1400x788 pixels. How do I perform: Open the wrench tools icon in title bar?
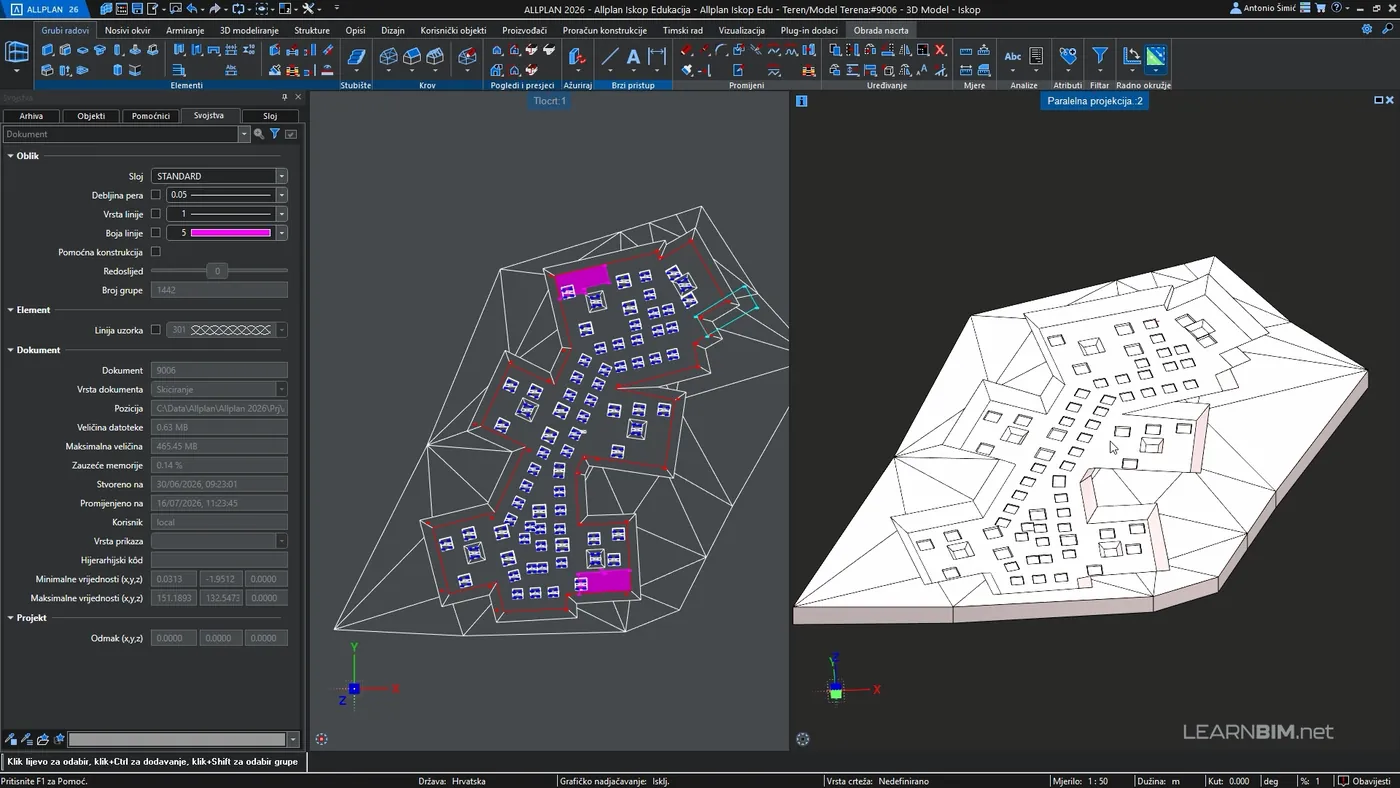pos(308,9)
